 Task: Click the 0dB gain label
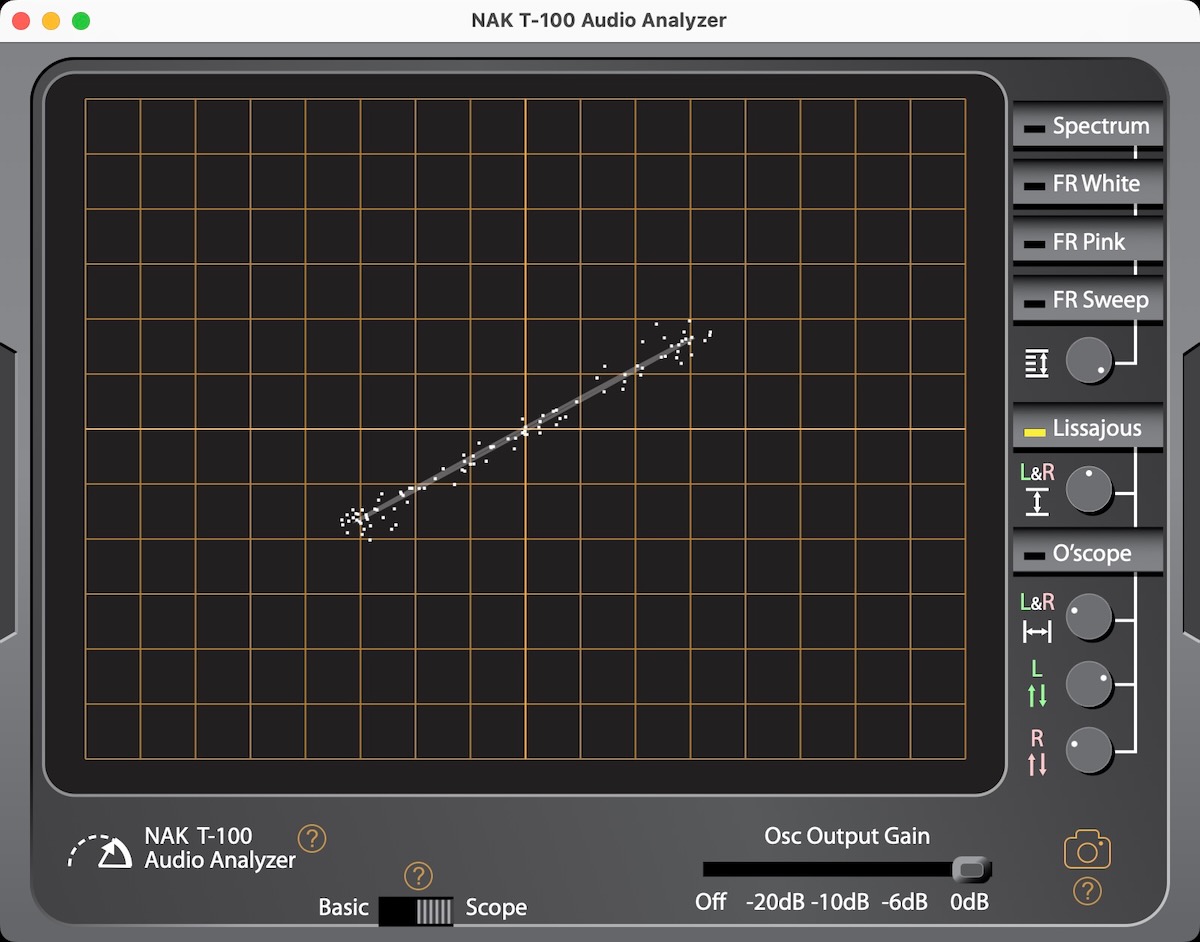(x=969, y=902)
